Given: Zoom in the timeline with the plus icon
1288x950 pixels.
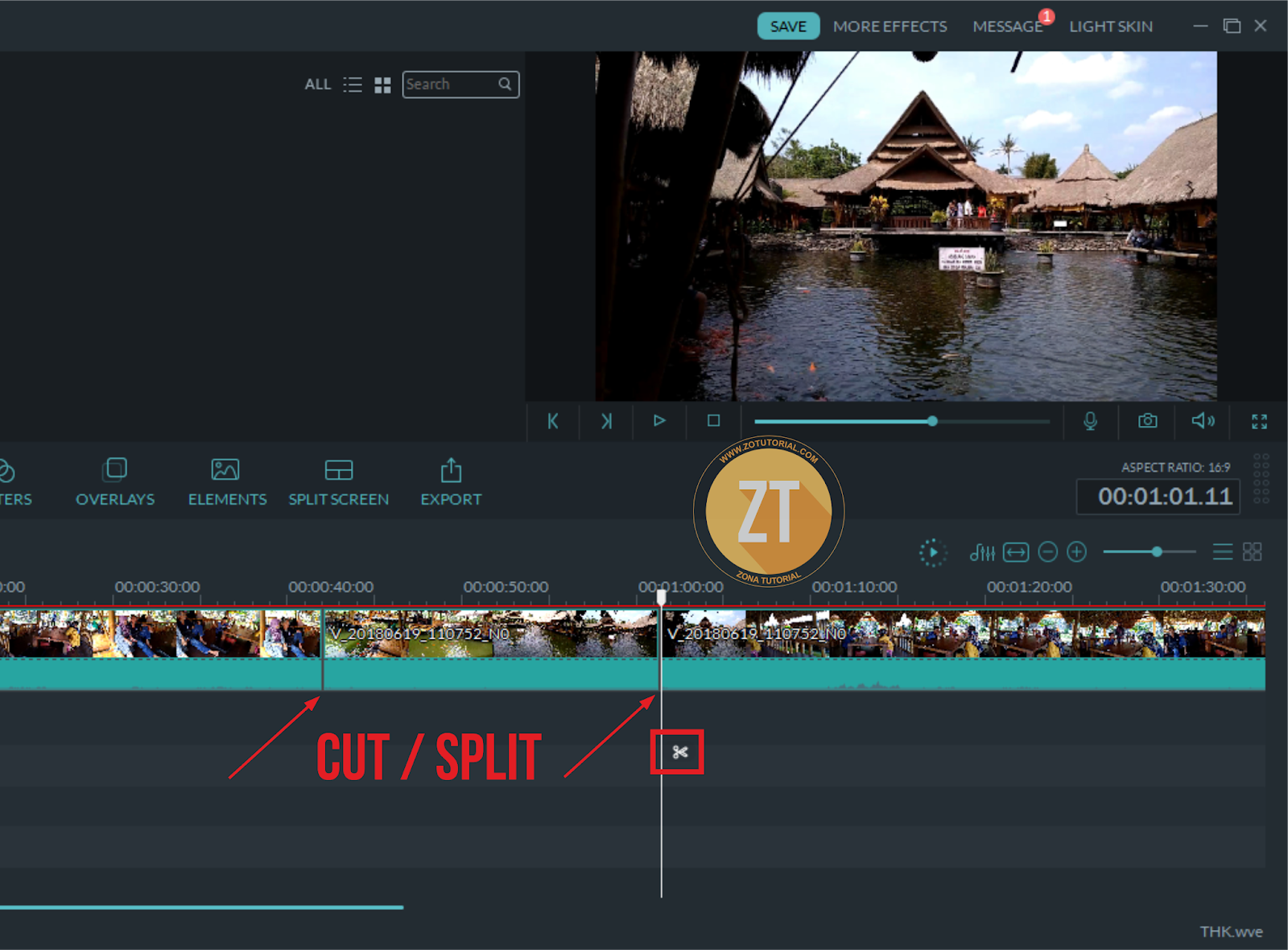Looking at the screenshot, I should click(x=1077, y=552).
